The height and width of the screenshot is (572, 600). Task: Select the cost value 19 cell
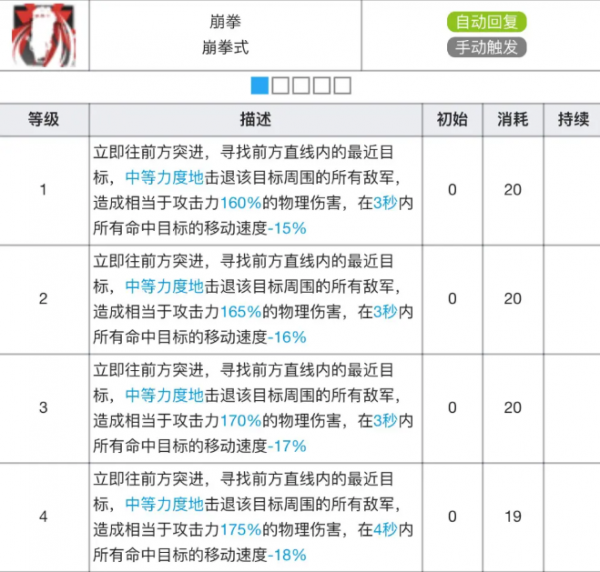pyautogui.click(x=512, y=517)
